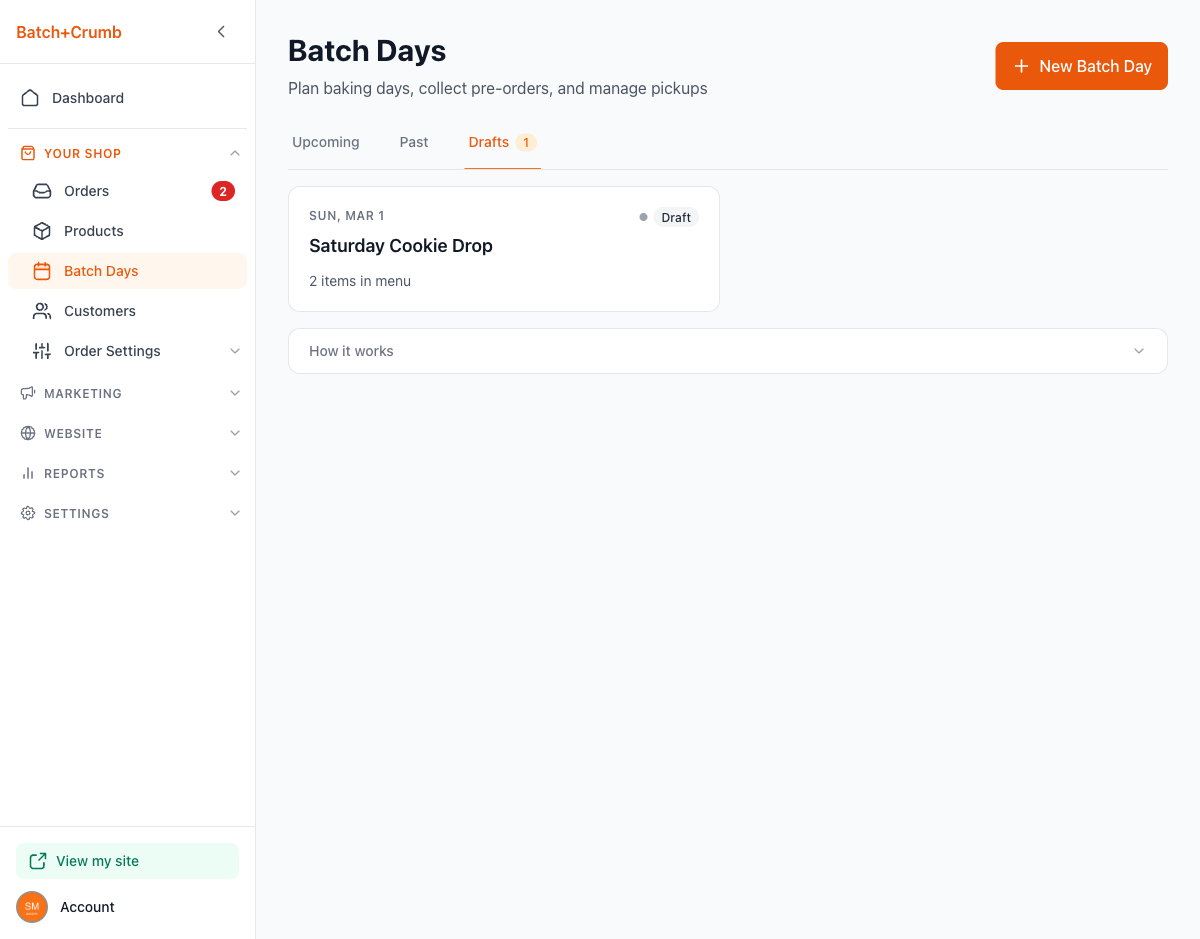Click the Orders inbox icon
This screenshot has height=939, width=1200.
[x=42, y=191]
